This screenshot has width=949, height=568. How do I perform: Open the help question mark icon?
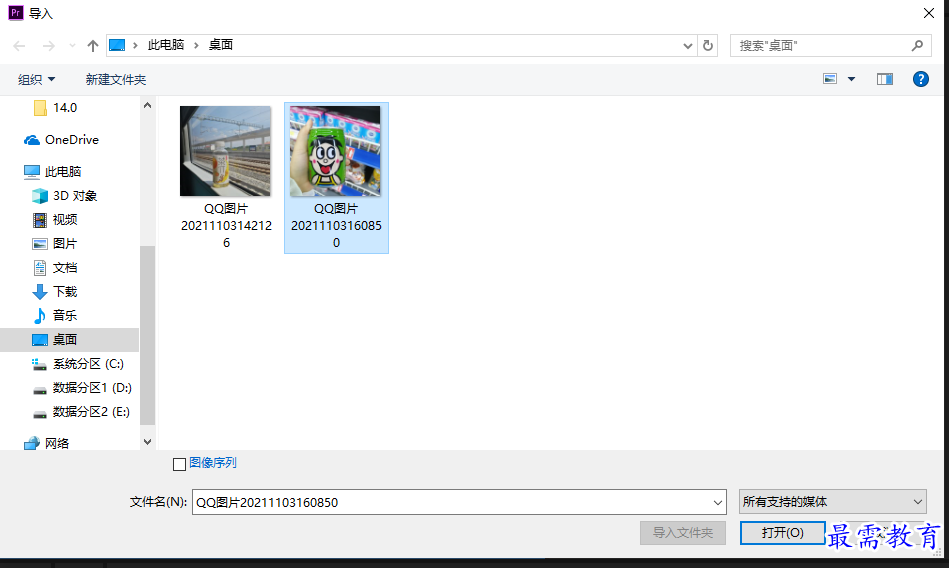[x=921, y=79]
